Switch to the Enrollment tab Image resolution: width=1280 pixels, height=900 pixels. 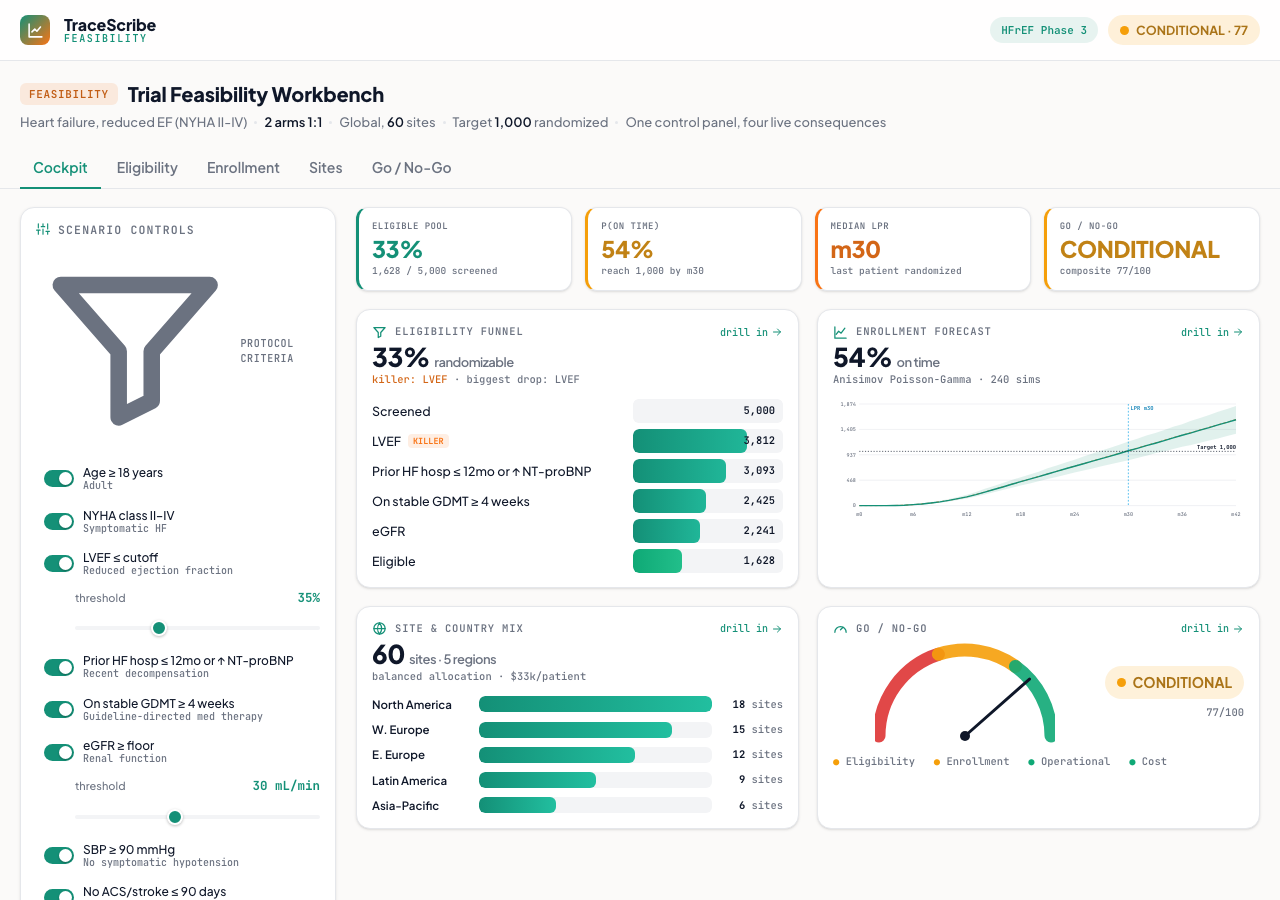[243, 168]
